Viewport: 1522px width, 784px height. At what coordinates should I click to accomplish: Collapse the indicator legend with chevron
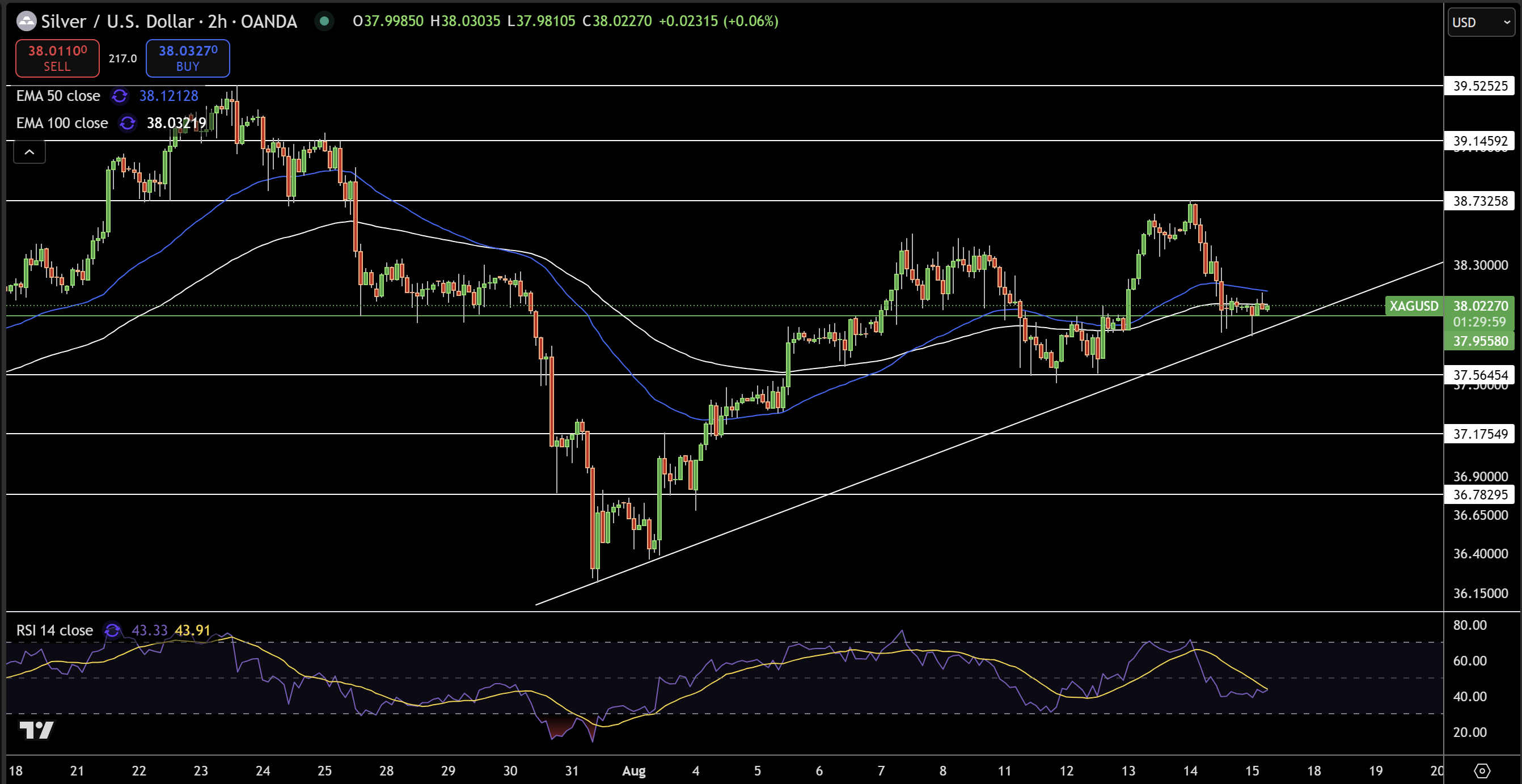29,152
